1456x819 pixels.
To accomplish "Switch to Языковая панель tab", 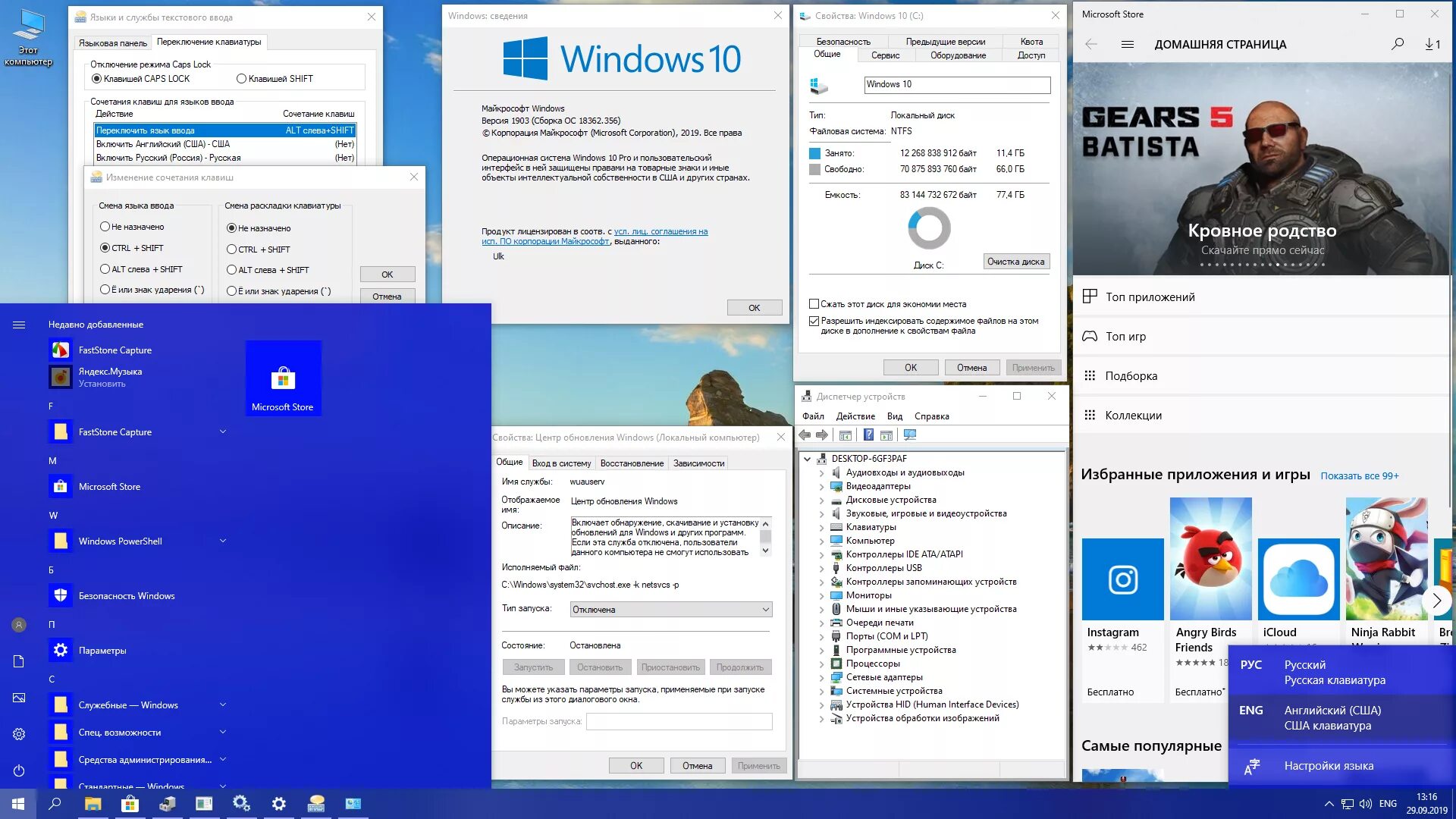I will tap(112, 42).
